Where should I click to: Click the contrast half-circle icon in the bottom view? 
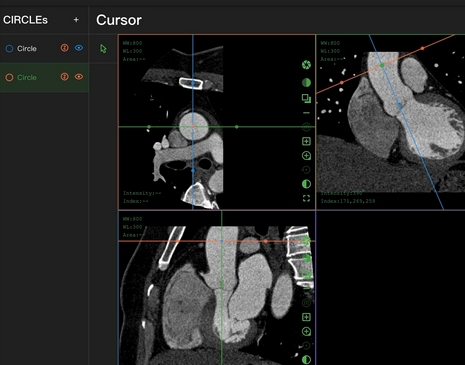(306, 360)
